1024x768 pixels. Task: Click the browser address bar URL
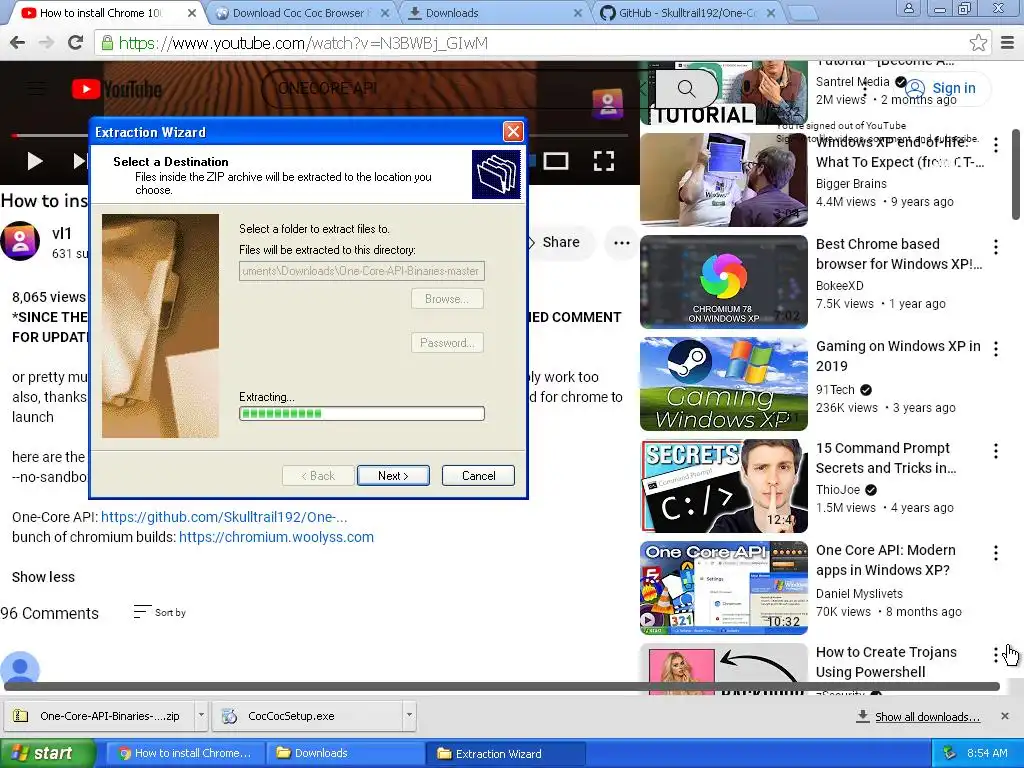tap(303, 43)
